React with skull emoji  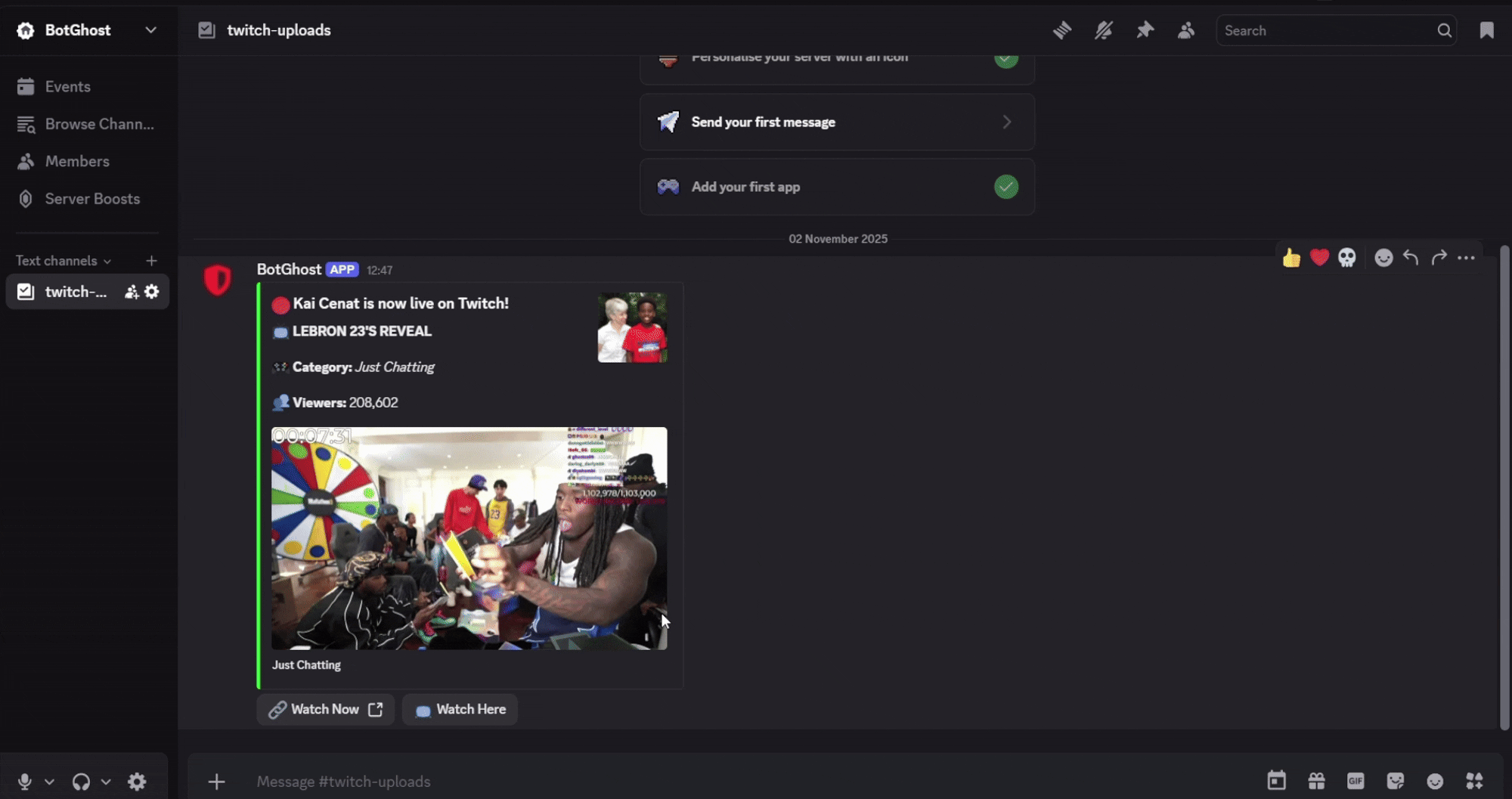click(x=1347, y=258)
